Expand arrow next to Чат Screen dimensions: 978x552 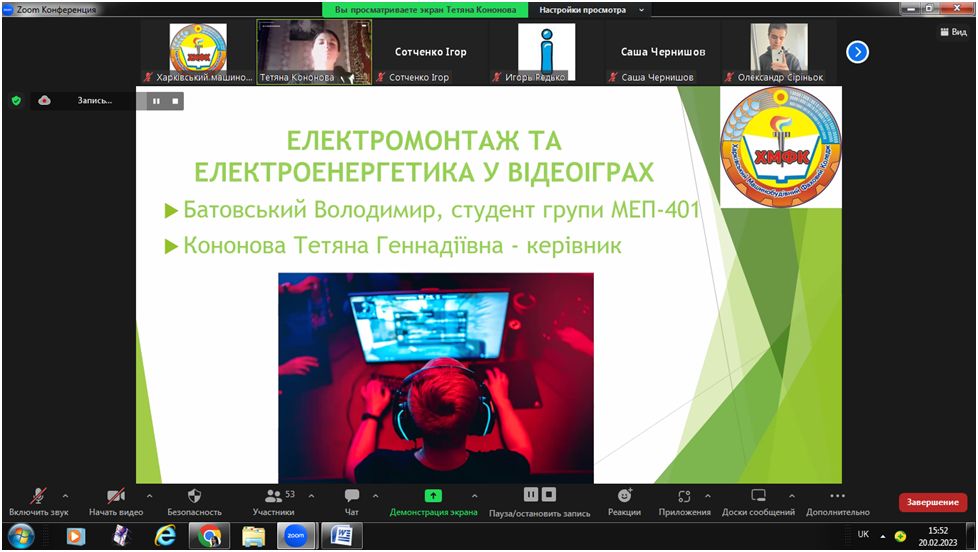pyautogui.click(x=375, y=496)
